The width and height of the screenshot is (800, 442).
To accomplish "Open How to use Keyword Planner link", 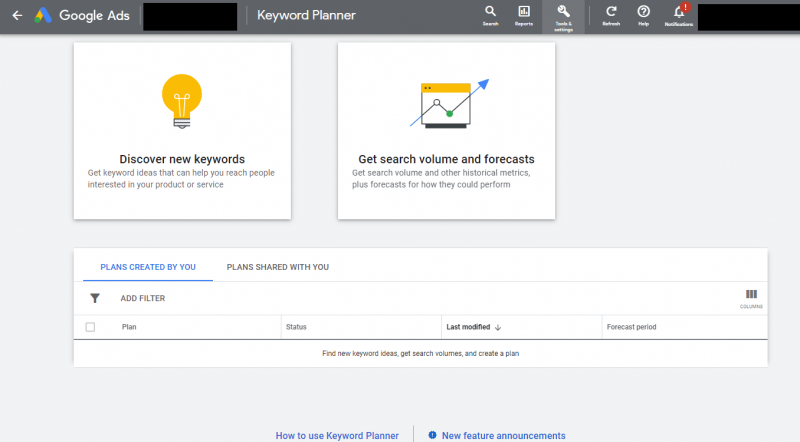I will point(337,435).
